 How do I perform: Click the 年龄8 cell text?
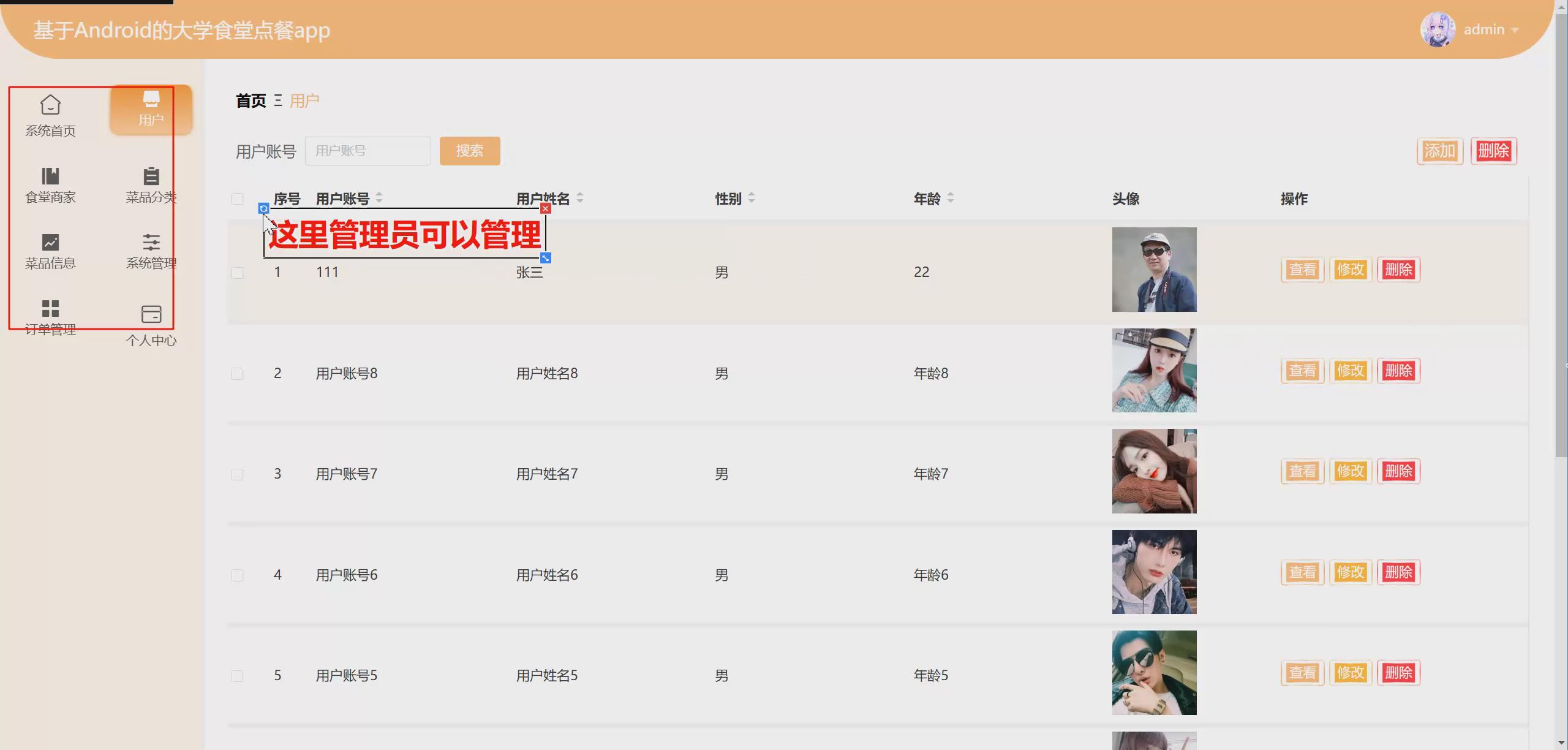931,373
